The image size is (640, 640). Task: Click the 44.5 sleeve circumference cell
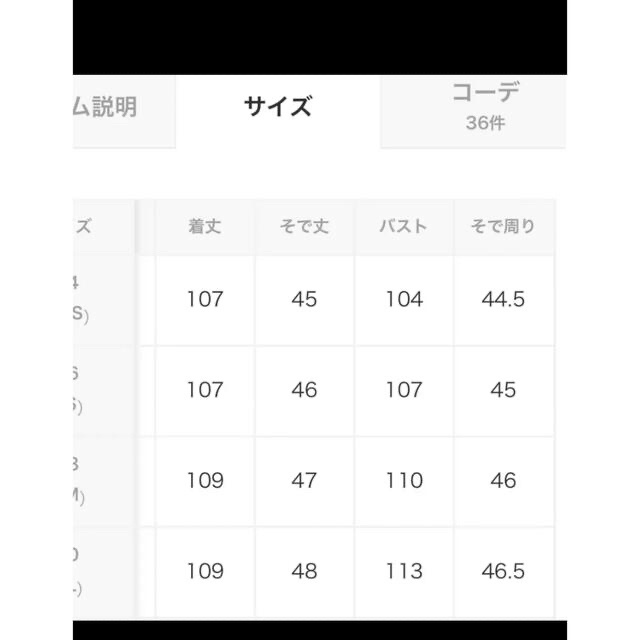(504, 300)
